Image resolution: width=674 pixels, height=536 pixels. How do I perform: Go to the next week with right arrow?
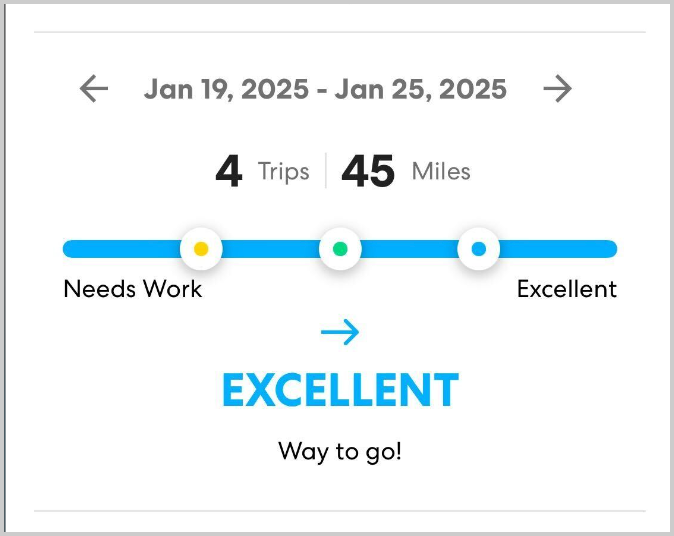pos(557,89)
